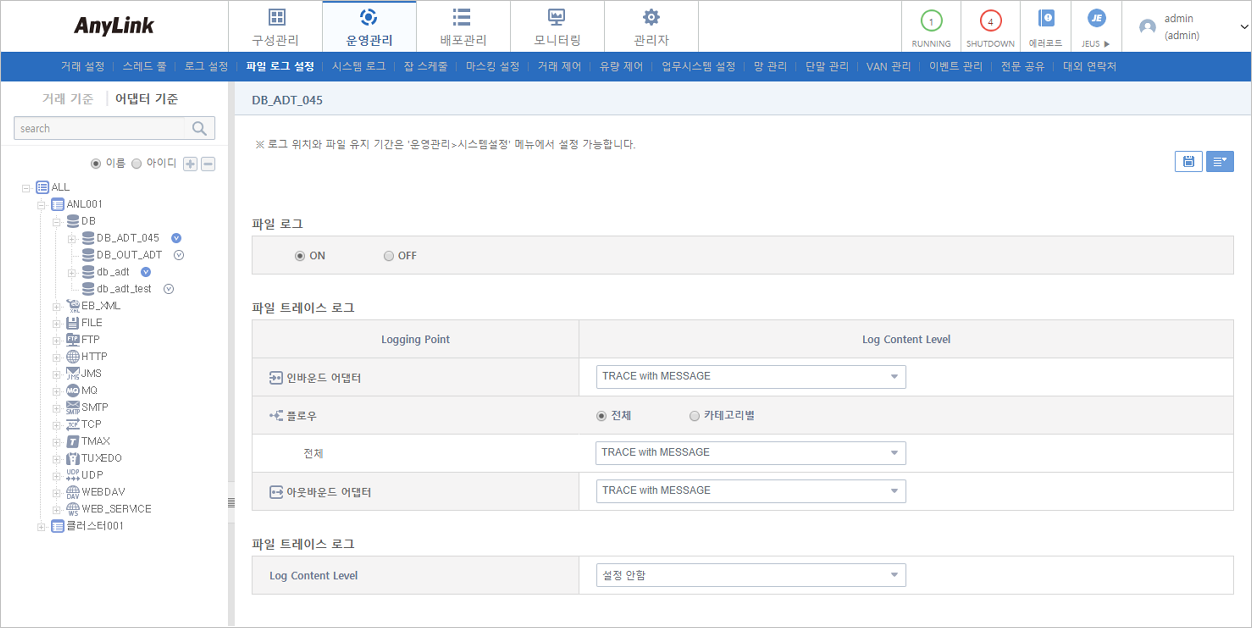Click status badge next to db_adt_test

pos(169,289)
